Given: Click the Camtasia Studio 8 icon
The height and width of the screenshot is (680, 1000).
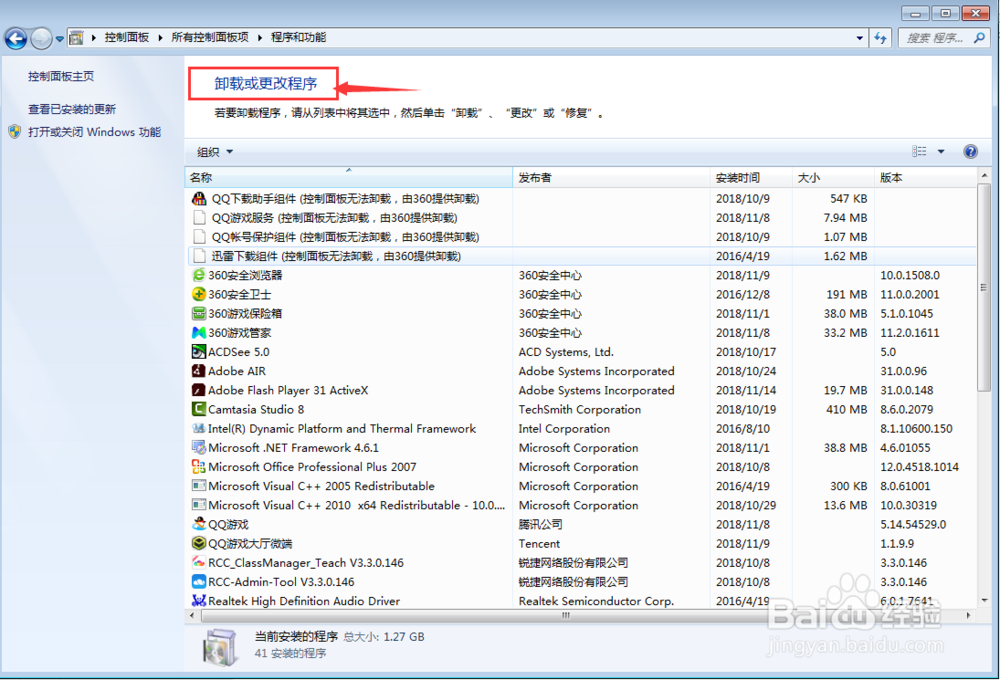Looking at the screenshot, I should 199,409.
